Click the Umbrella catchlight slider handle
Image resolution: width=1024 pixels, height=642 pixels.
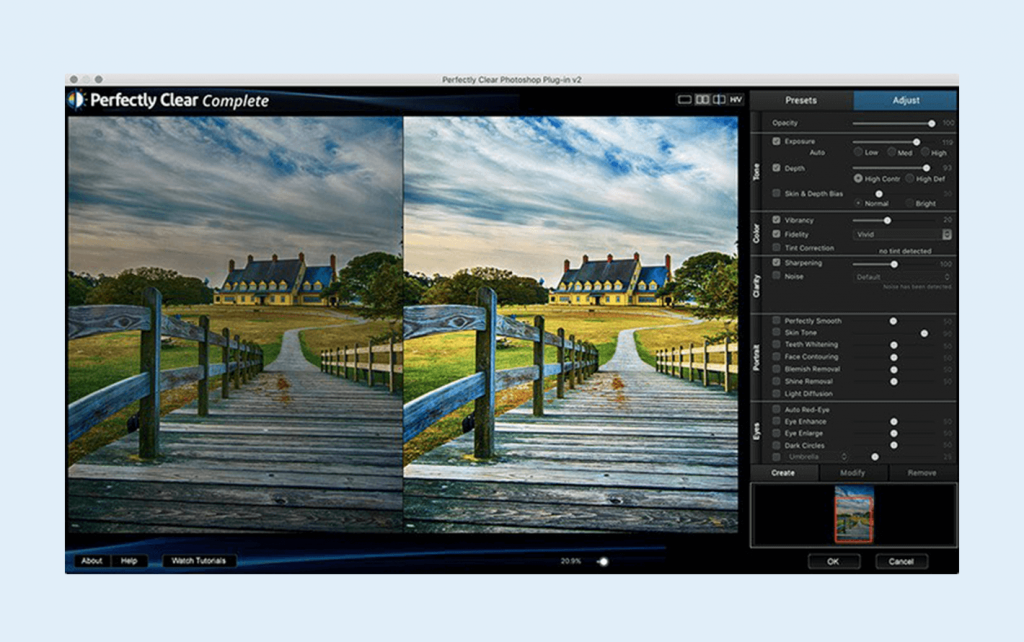[x=874, y=457]
